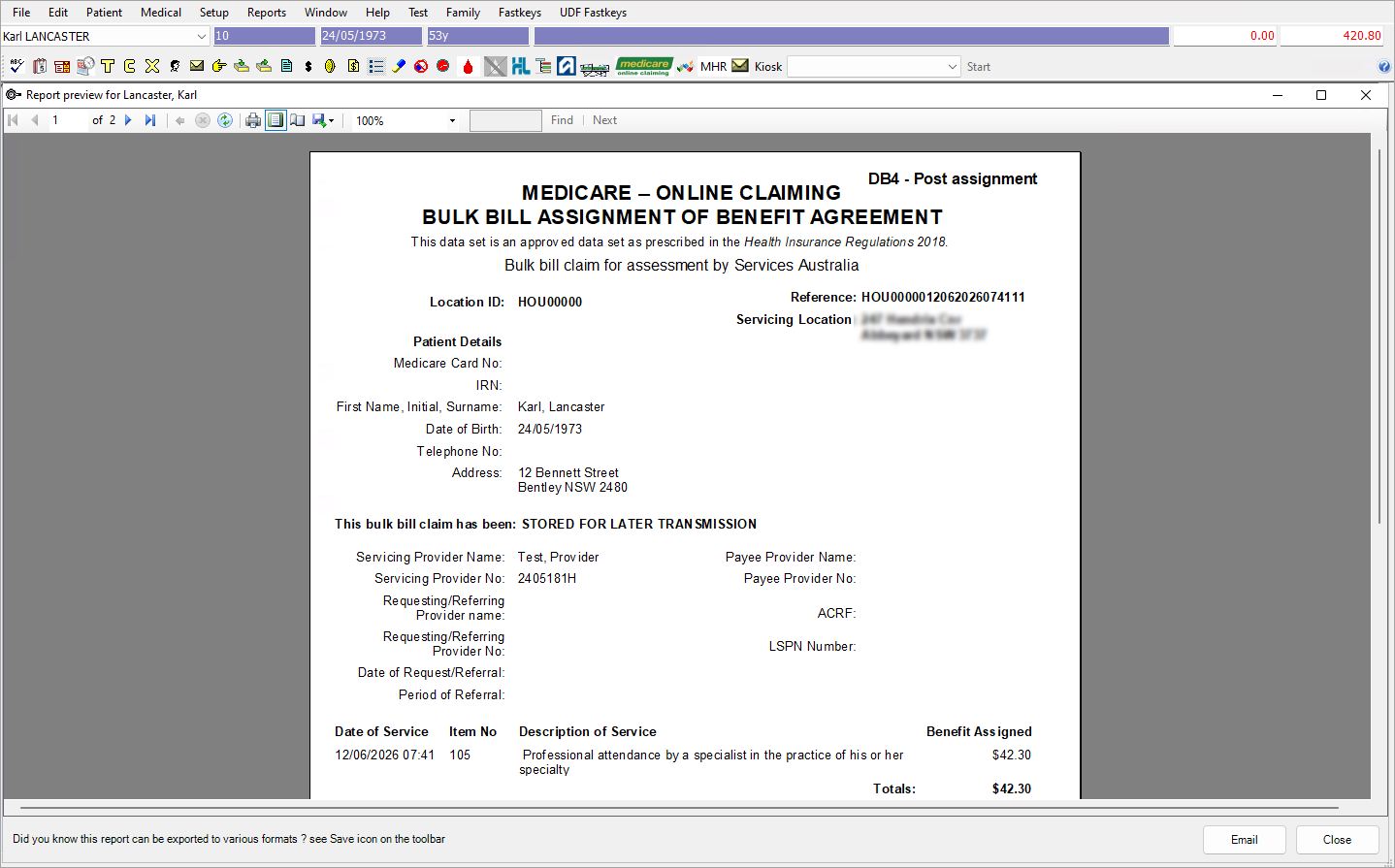
Task: Print the report using printer icon
Action: (253, 120)
